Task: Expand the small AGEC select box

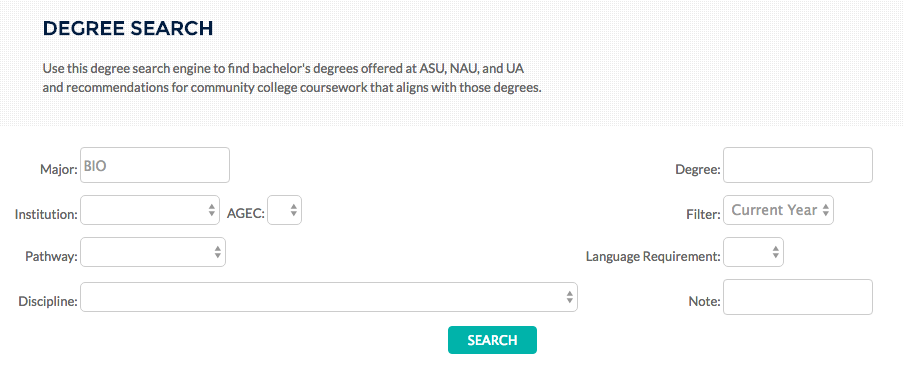Action: pos(284,210)
